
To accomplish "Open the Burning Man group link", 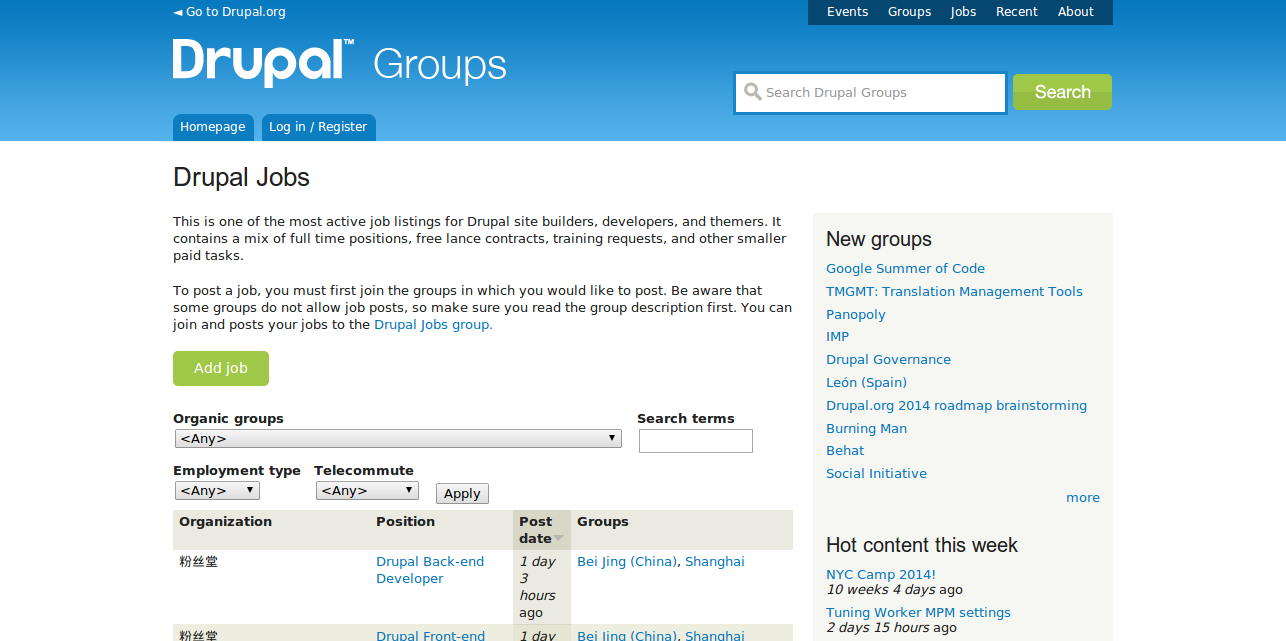I will click(866, 429).
